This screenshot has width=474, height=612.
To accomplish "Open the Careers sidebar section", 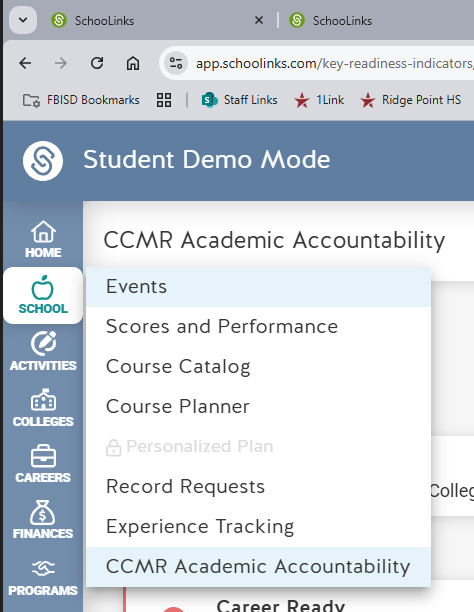I will (x=43, y=464).
